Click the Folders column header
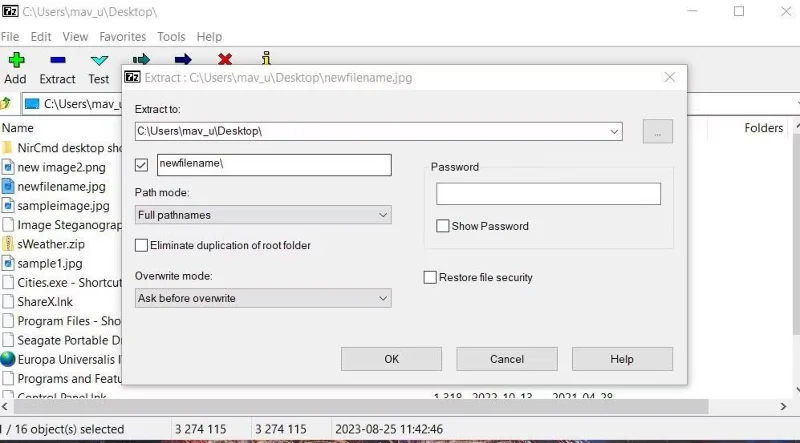 pos(763,128)
